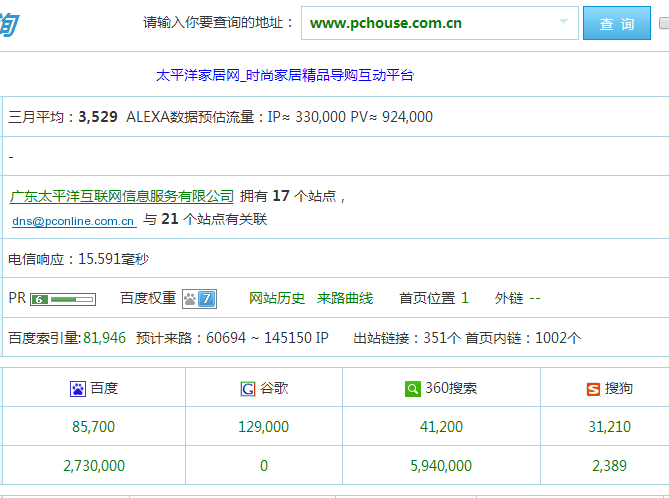The height and width of the screenshot is (498, 669).
Task: Click the Baidu index count 81,946
Action: pos(105,338)
